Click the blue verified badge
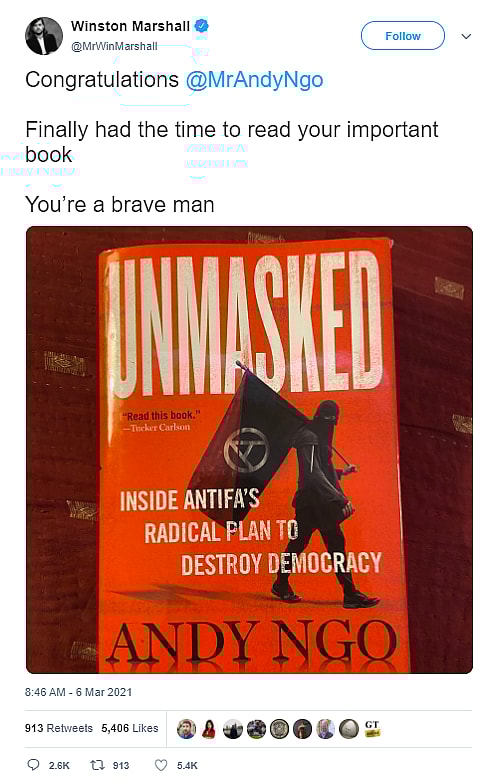492x783 pixels. (x=201, y=25)
